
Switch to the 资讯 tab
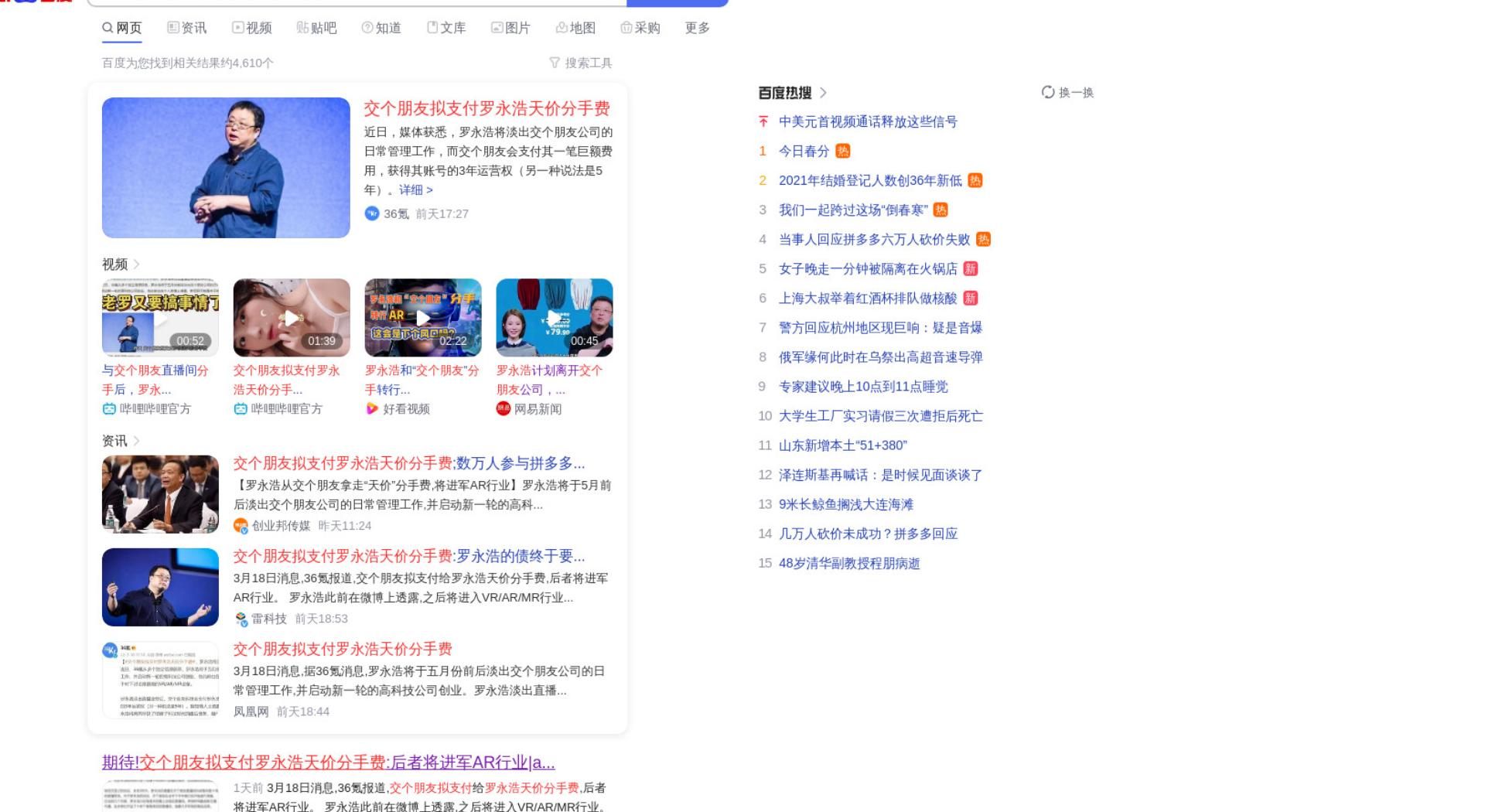tap(187, 28)
